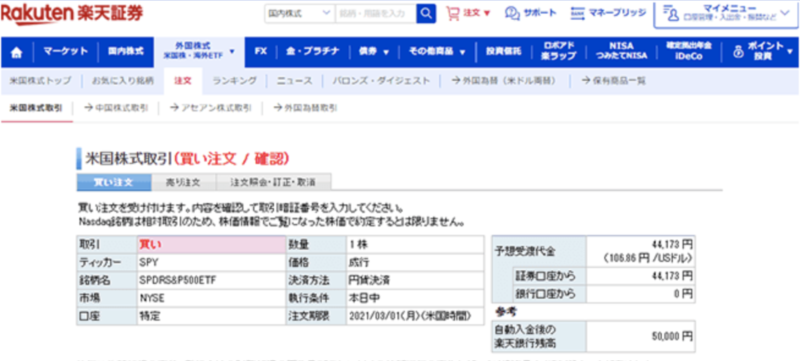Open the 確定拠出年金 iDeCo nav item

[688, 51]
